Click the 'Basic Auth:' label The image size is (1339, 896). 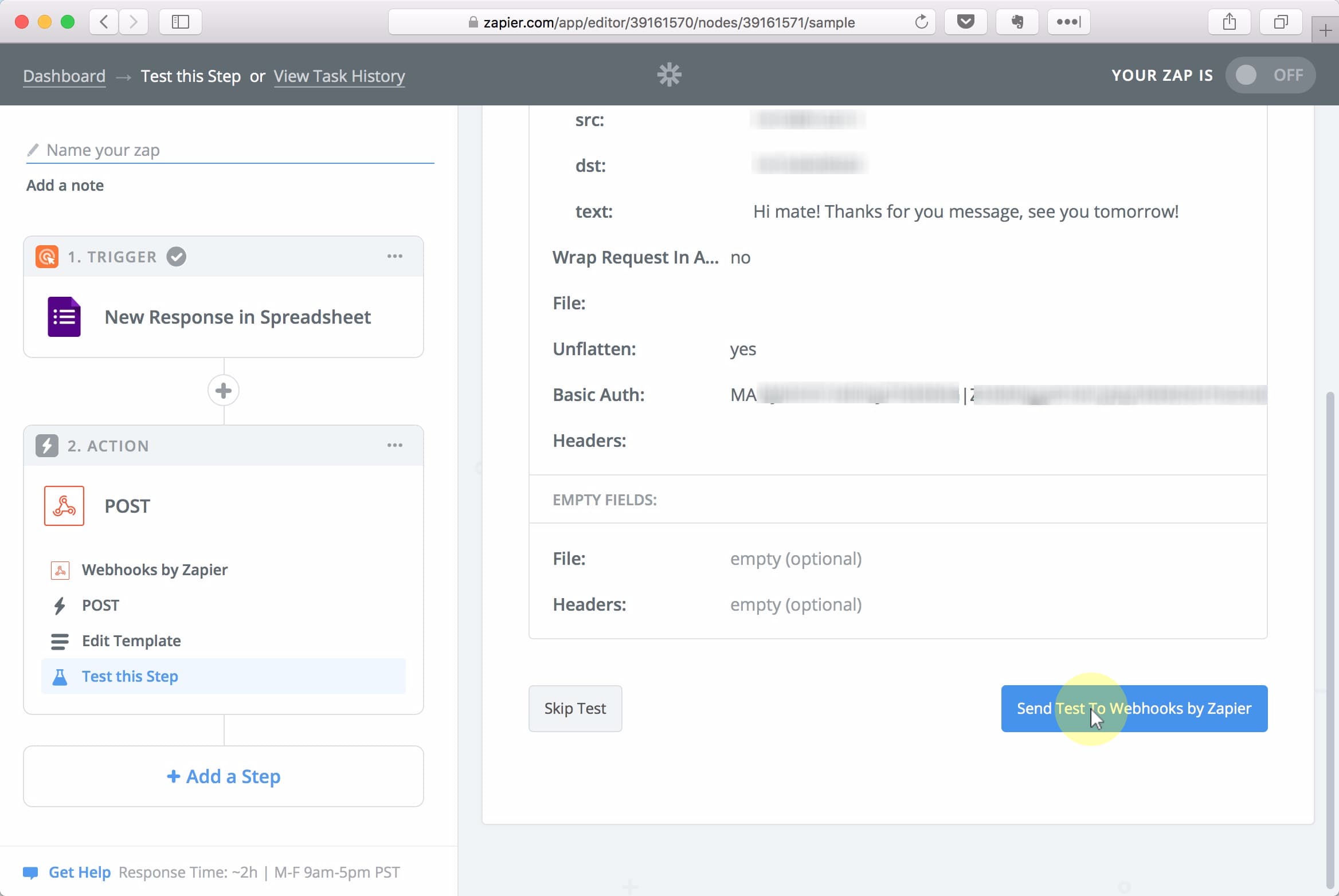pos(598,395)
